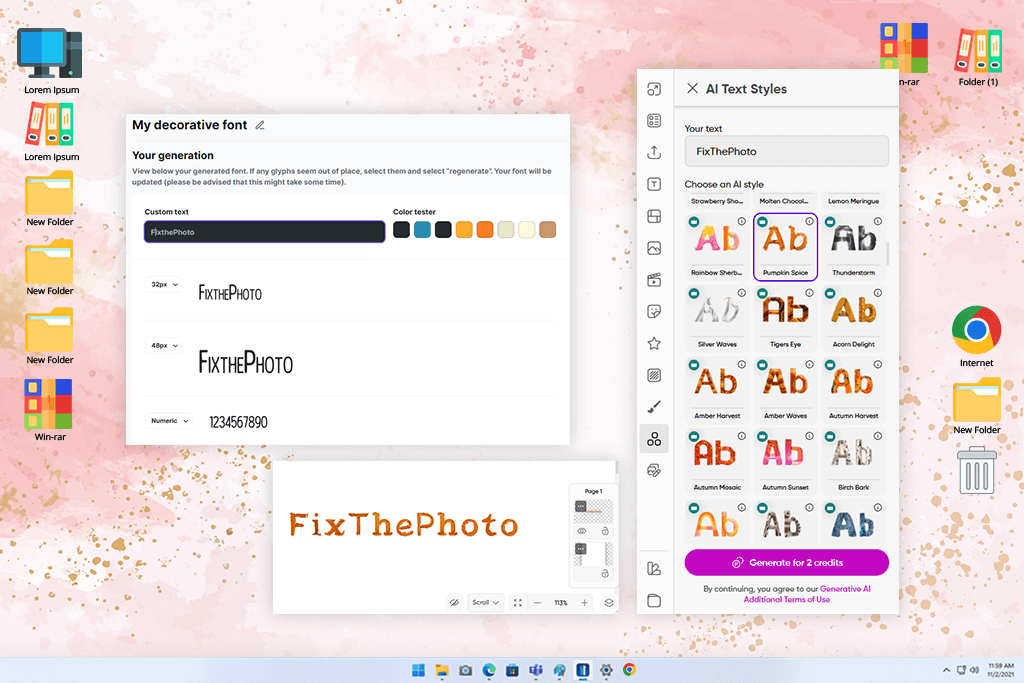Open the Videos panel in the sidebar
This screenshot has width=1024, height=683.
(654, 279)
